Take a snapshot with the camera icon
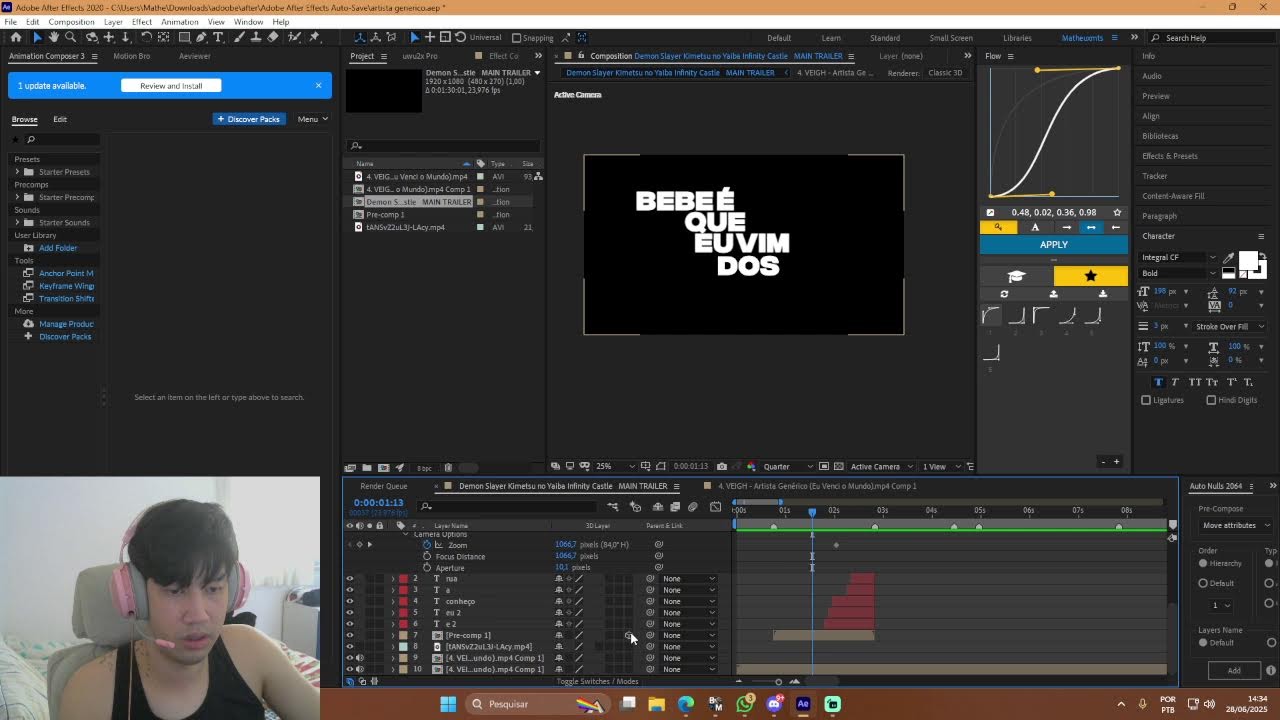The image size is (1280, 720). click(x=722, y=466)
